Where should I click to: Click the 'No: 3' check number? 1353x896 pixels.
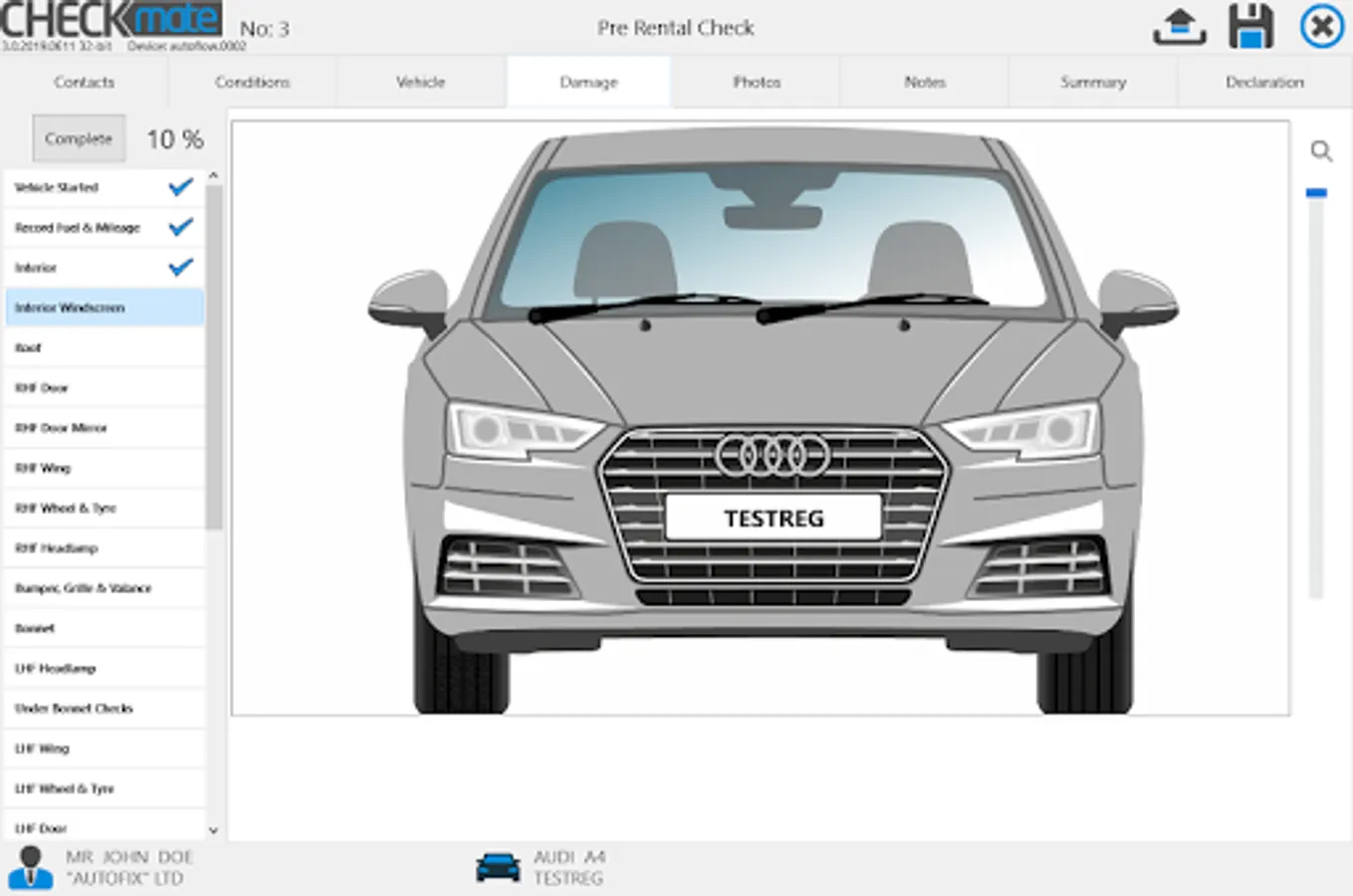(265, 29)
